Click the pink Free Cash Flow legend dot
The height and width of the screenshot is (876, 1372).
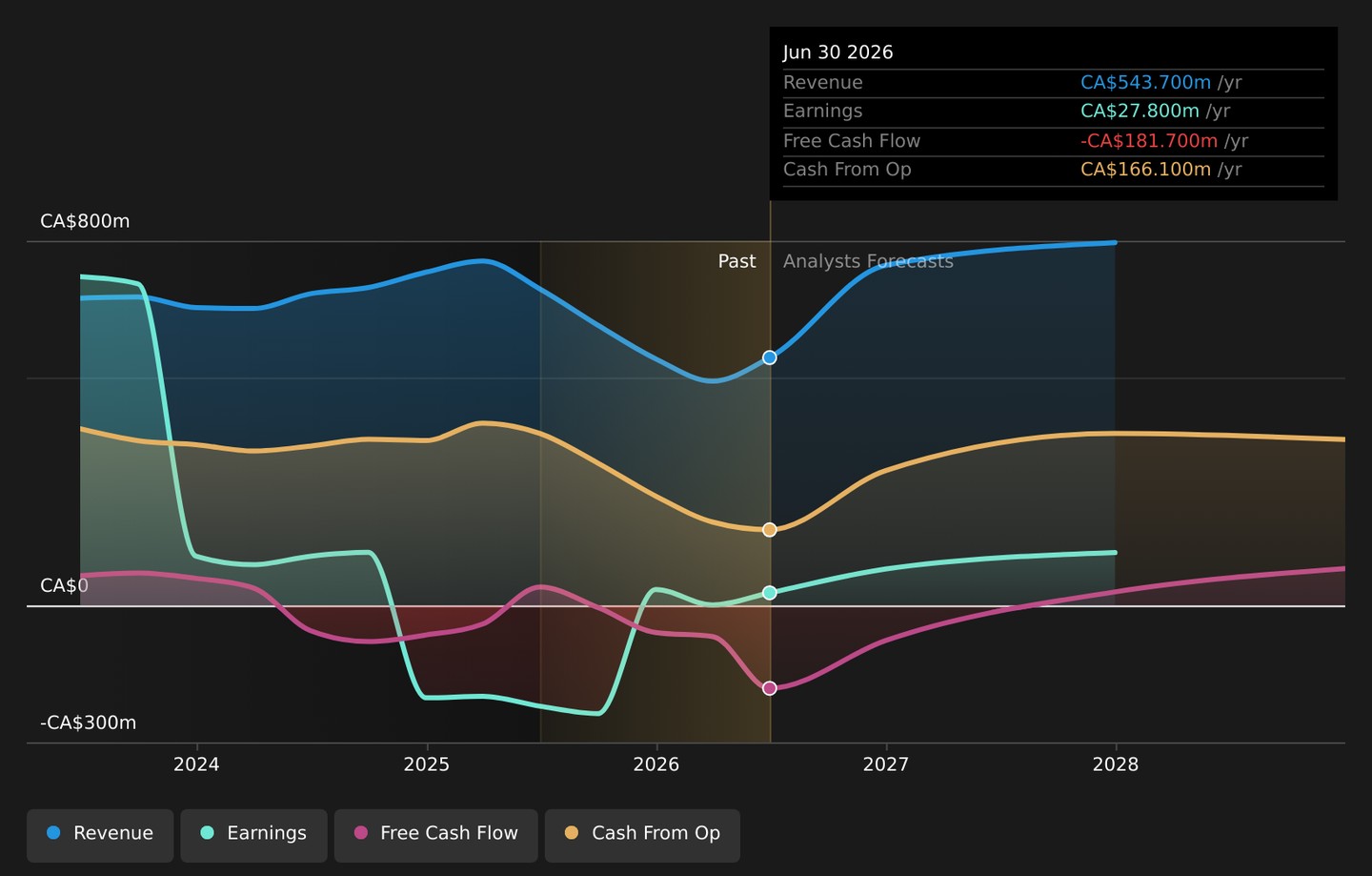(x=361, y=833)
